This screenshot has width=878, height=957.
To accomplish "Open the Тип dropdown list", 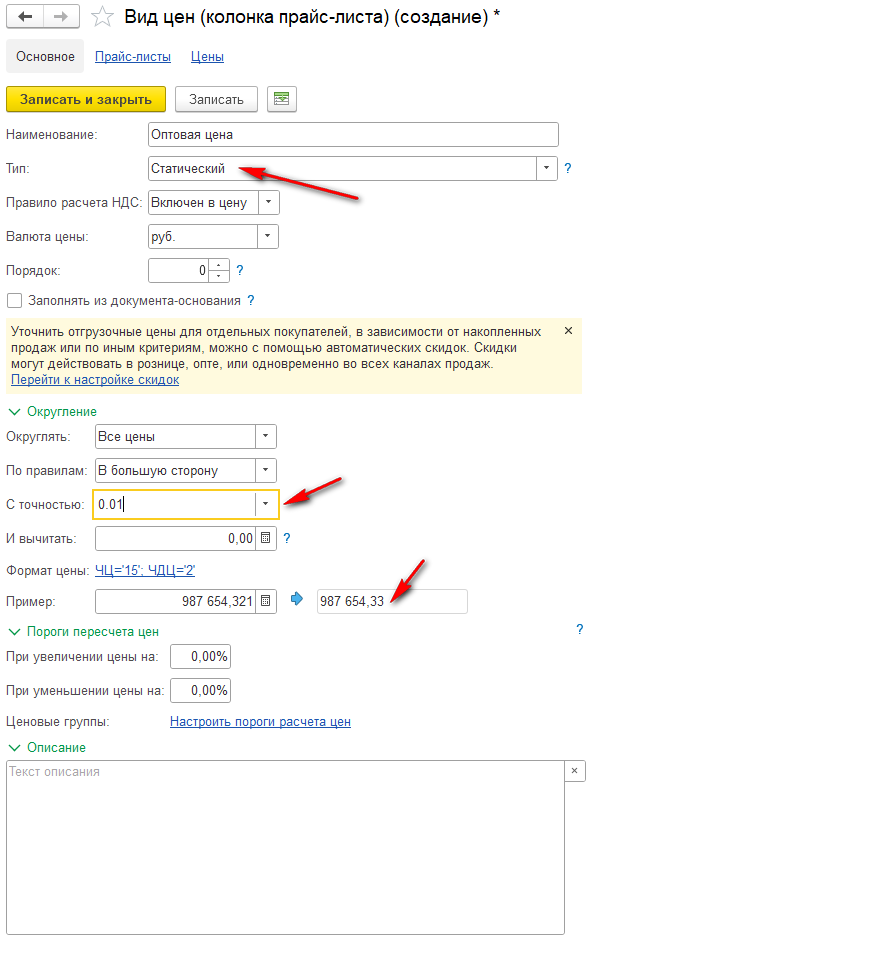I will pos(547,168).
